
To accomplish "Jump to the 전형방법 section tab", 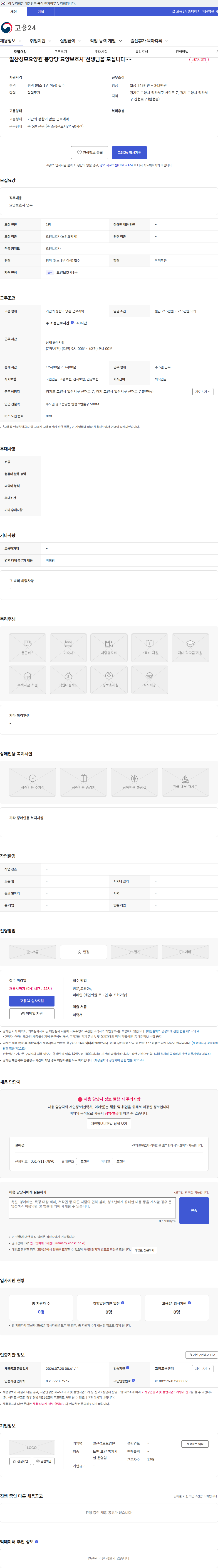I will (182, 52).
